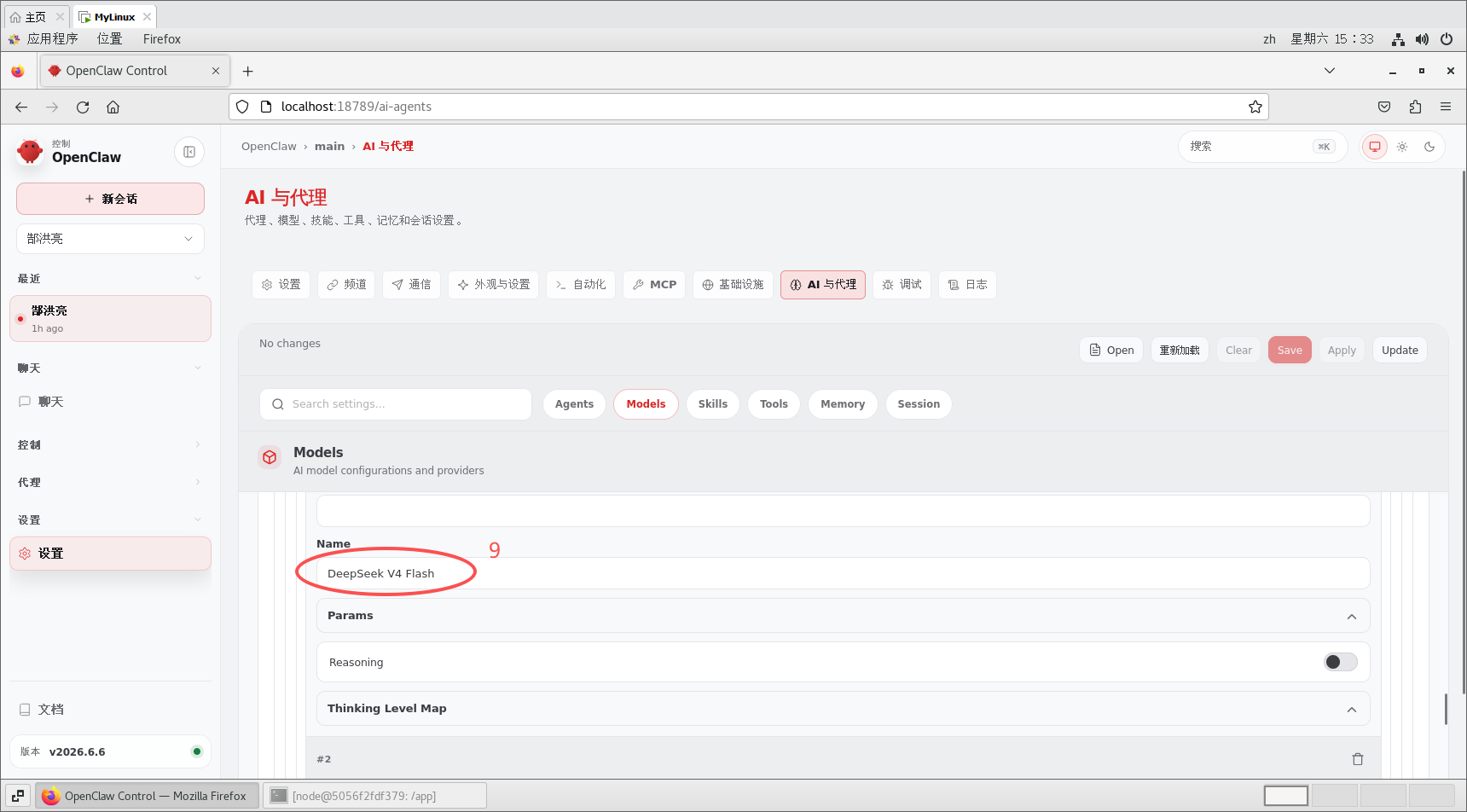This screenshot has height=812, width=1467.
Task: Open the 位置 menu in top panel
Action: pos(109,39)
